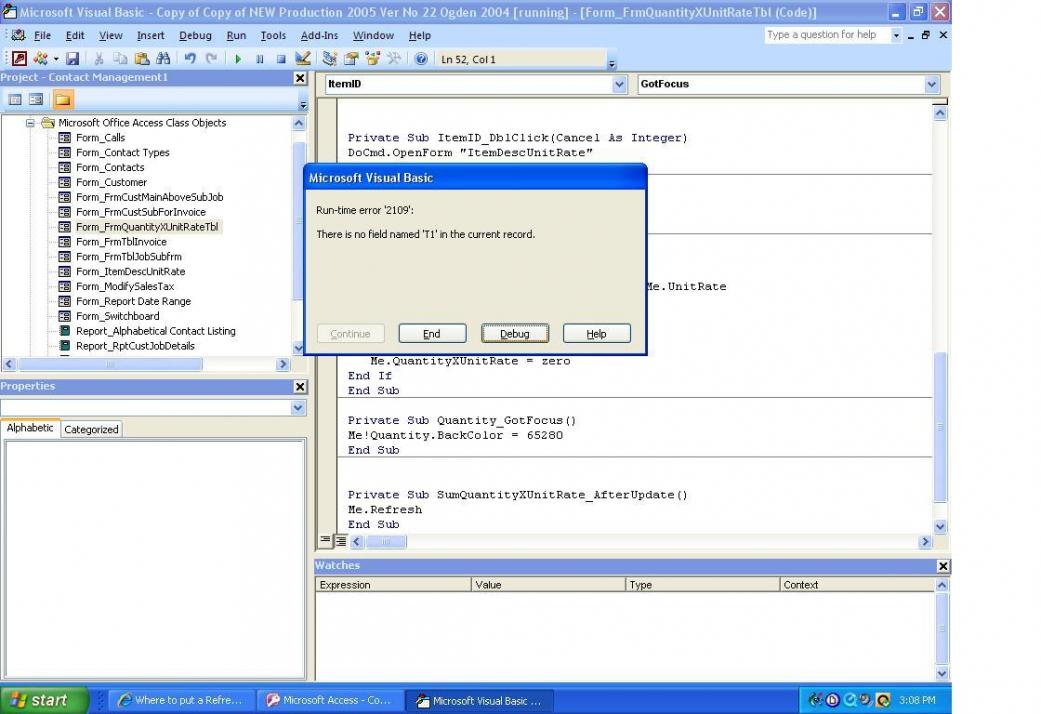Toggle Folders button in Project pane
This screenshot has width=1041, height=714.
(x=63, y=100)
